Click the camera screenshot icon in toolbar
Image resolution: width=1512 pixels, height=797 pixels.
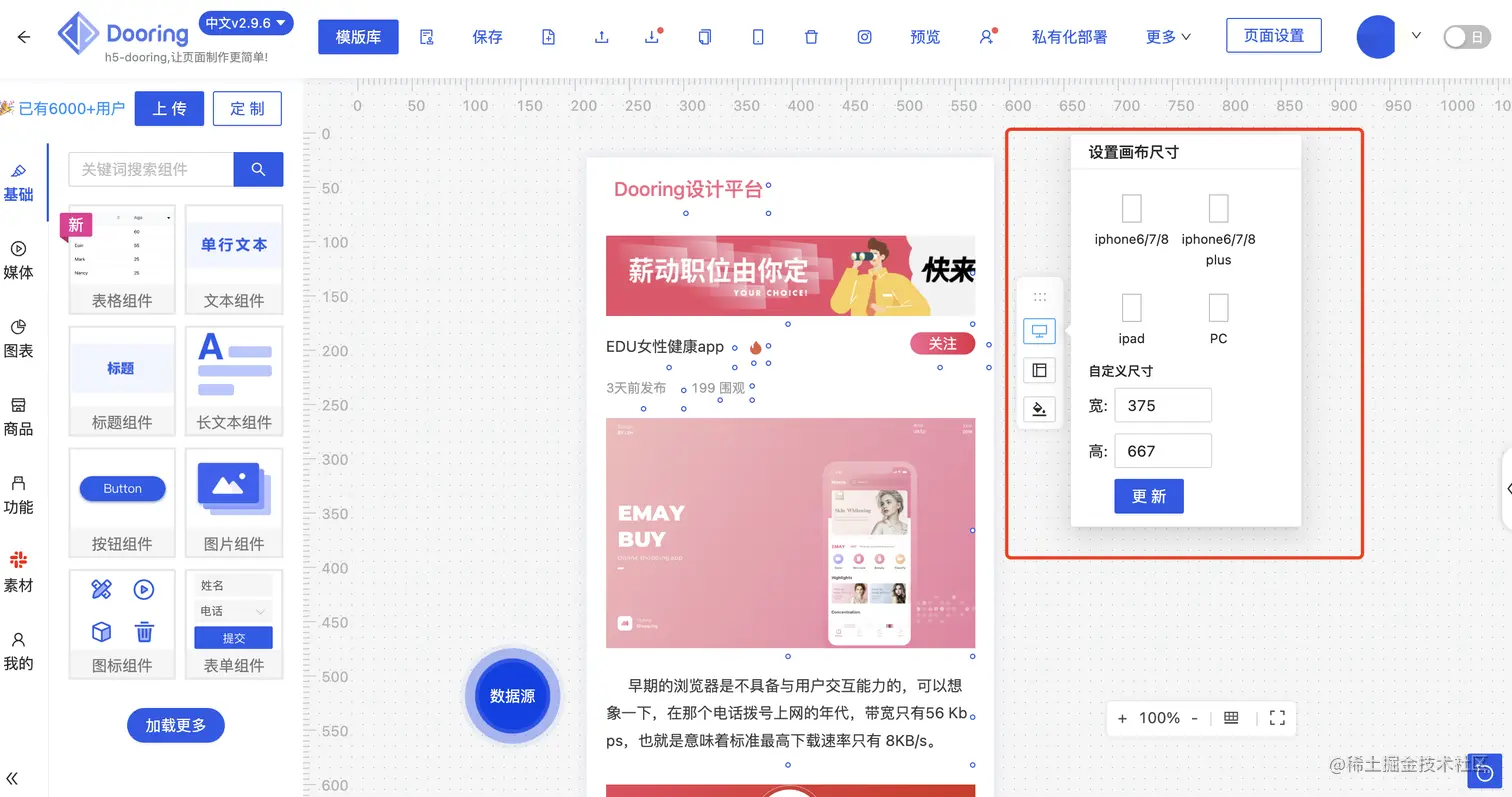tap(865, 37)
